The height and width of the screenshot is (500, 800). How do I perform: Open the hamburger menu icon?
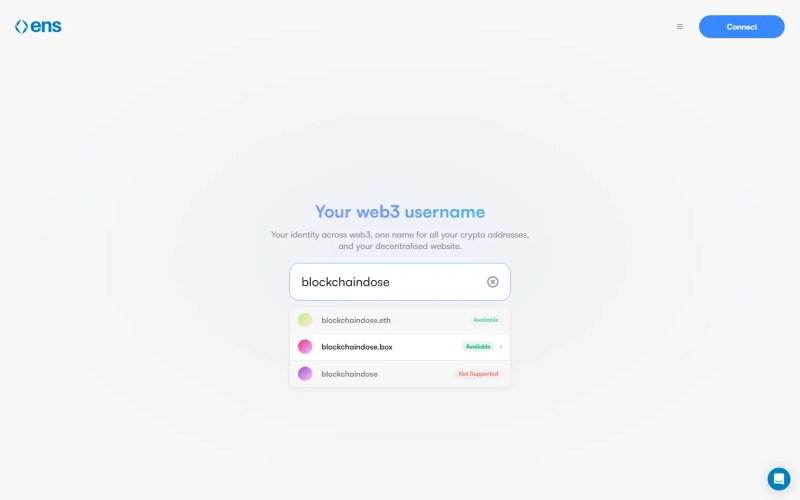pyautogui.click(x=680, y=27)
